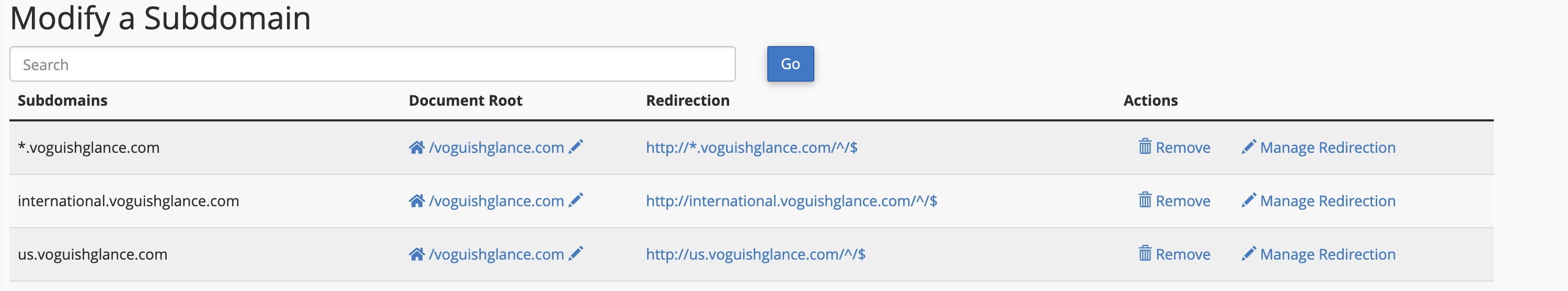Click the trash icon for us.voguishglance.com
The height and width of the screenshot is (291, 1568).
tap(1145, 253)
